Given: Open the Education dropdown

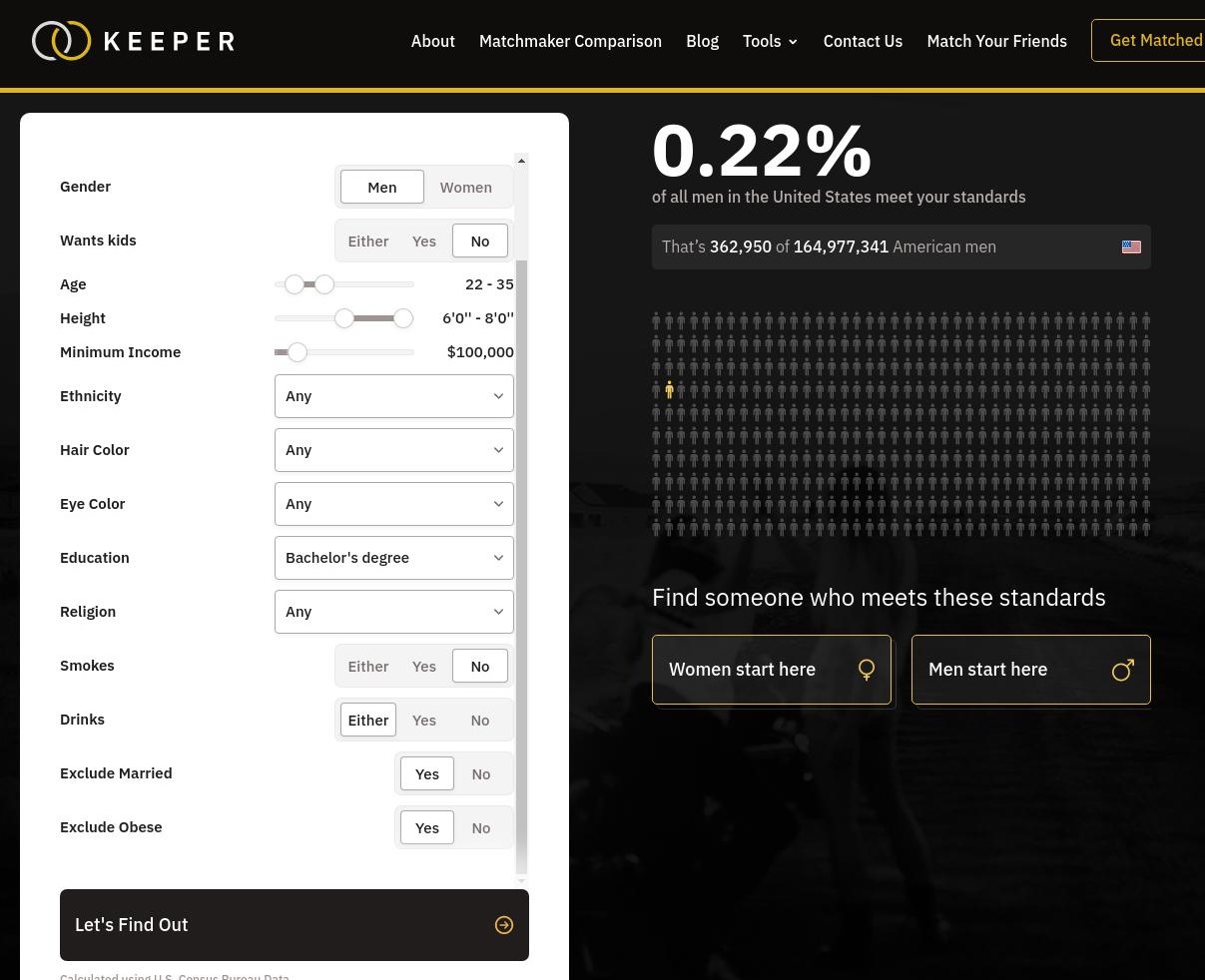Looking at the screenshot, I should pyautogui.click(x=394, y=558).
